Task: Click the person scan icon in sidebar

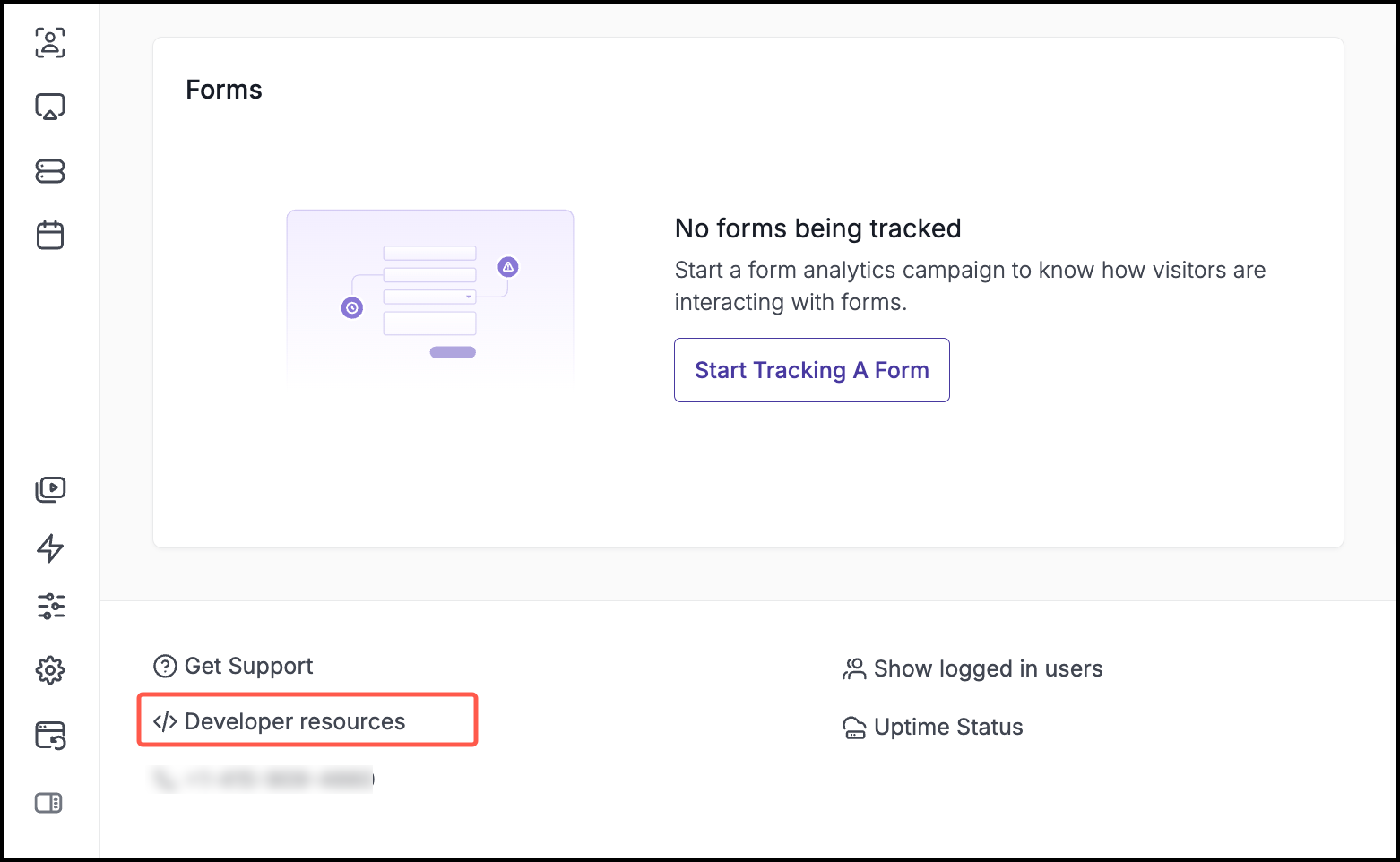Action: pos(50,43)
